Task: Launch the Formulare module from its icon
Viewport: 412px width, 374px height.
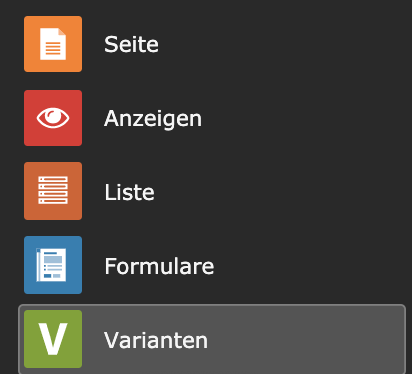Action: 53,265
